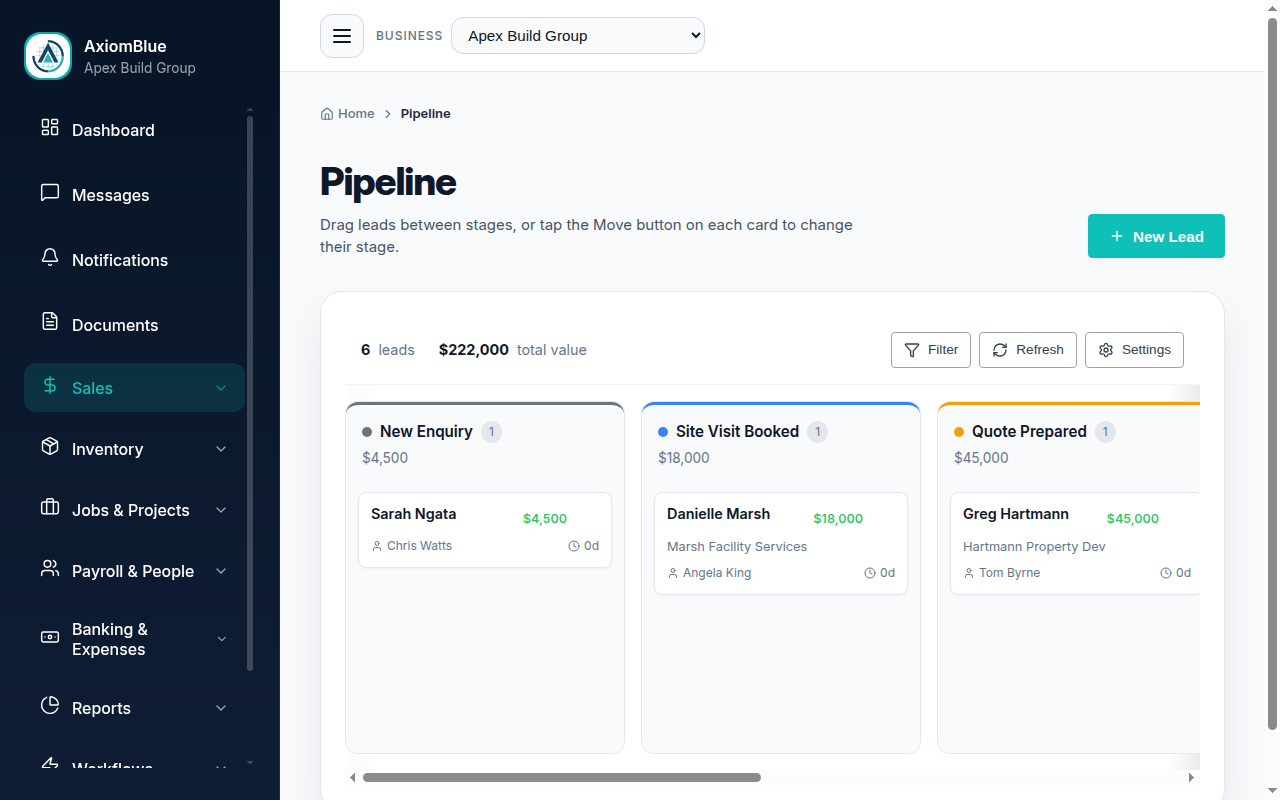Expand the Jobs & Projects chevron
Screen dimensions: 1280x800
221,510
